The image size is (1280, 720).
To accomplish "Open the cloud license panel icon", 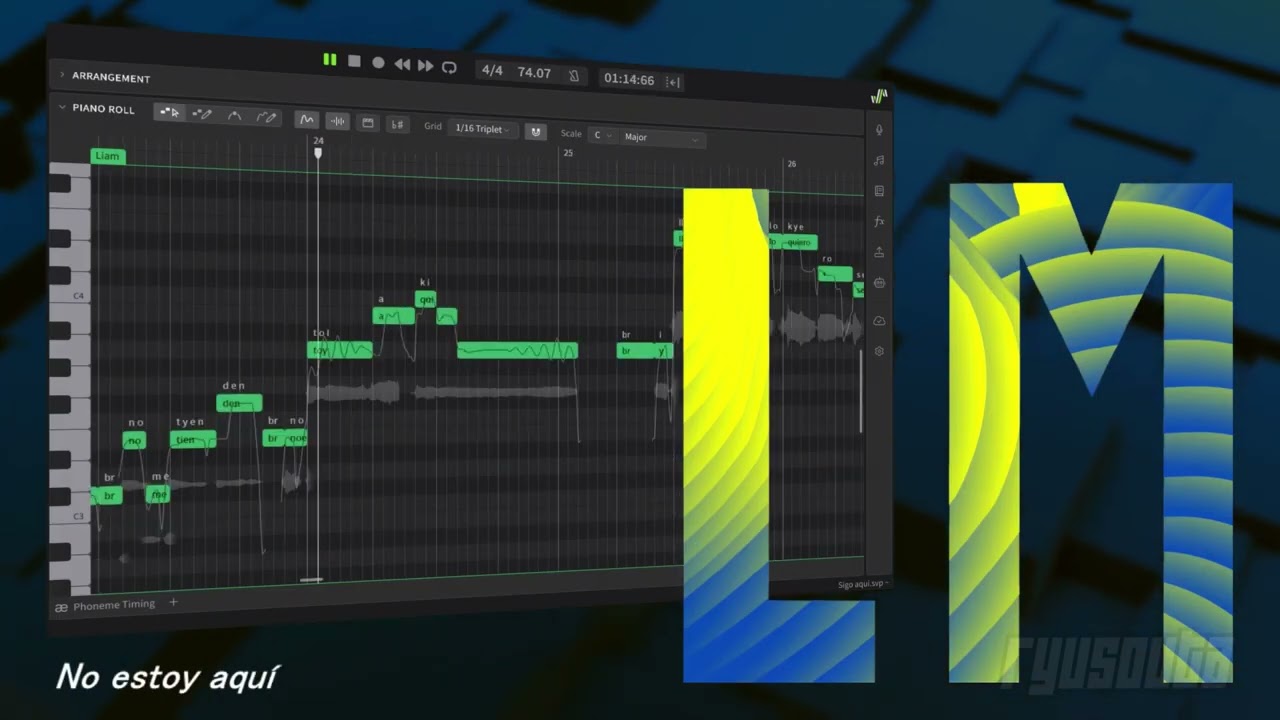I will pyautogui.click(x=879, y=320).
